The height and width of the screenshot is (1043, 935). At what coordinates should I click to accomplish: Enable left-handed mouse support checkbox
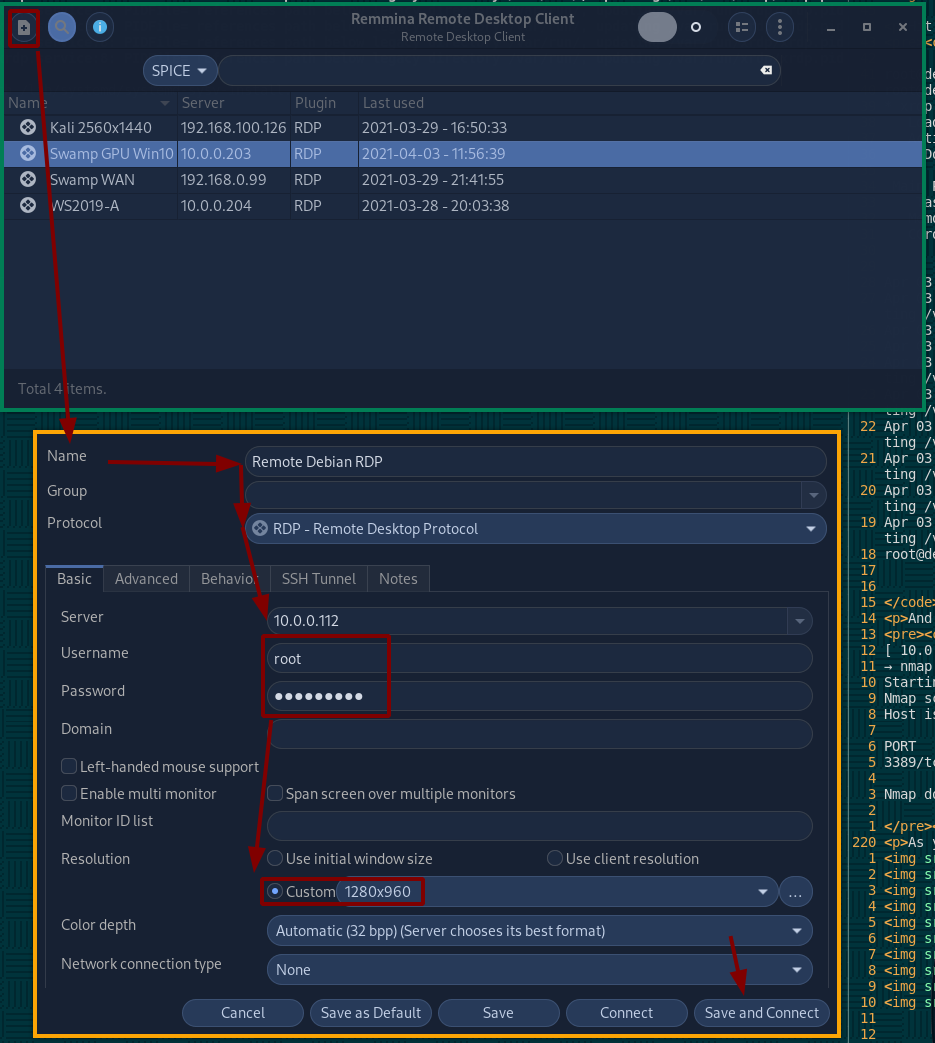click(68, 766)
